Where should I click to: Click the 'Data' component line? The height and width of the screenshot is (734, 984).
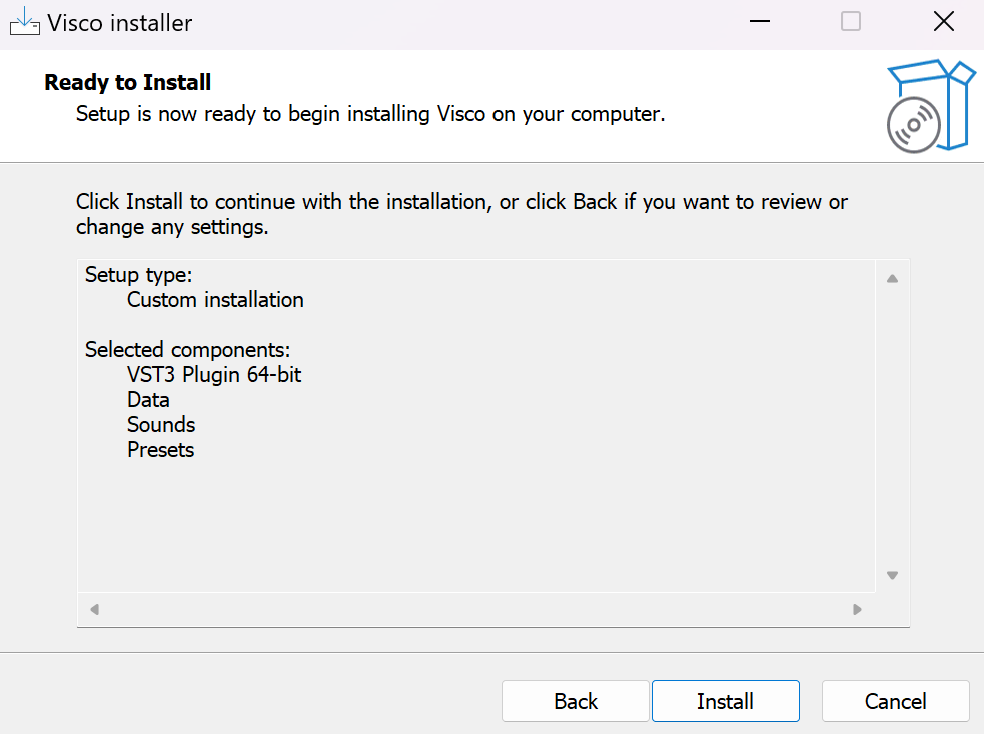(x=148, y=400)
